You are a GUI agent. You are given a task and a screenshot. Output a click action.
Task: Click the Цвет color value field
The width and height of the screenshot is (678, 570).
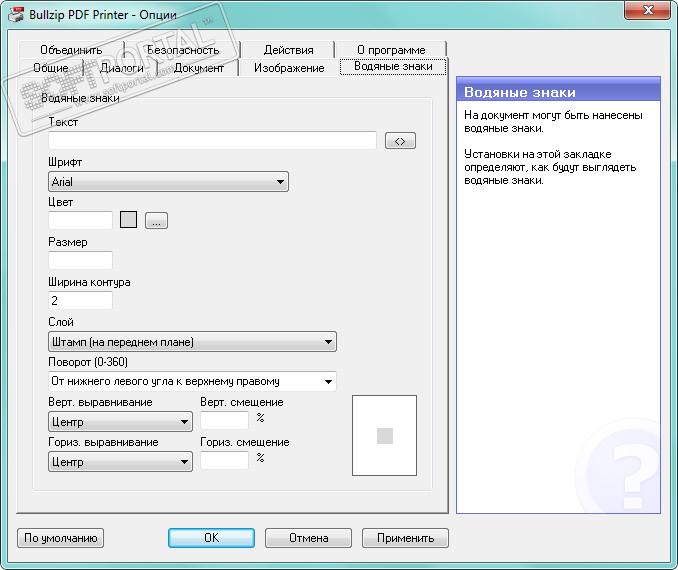pos(80,220)
